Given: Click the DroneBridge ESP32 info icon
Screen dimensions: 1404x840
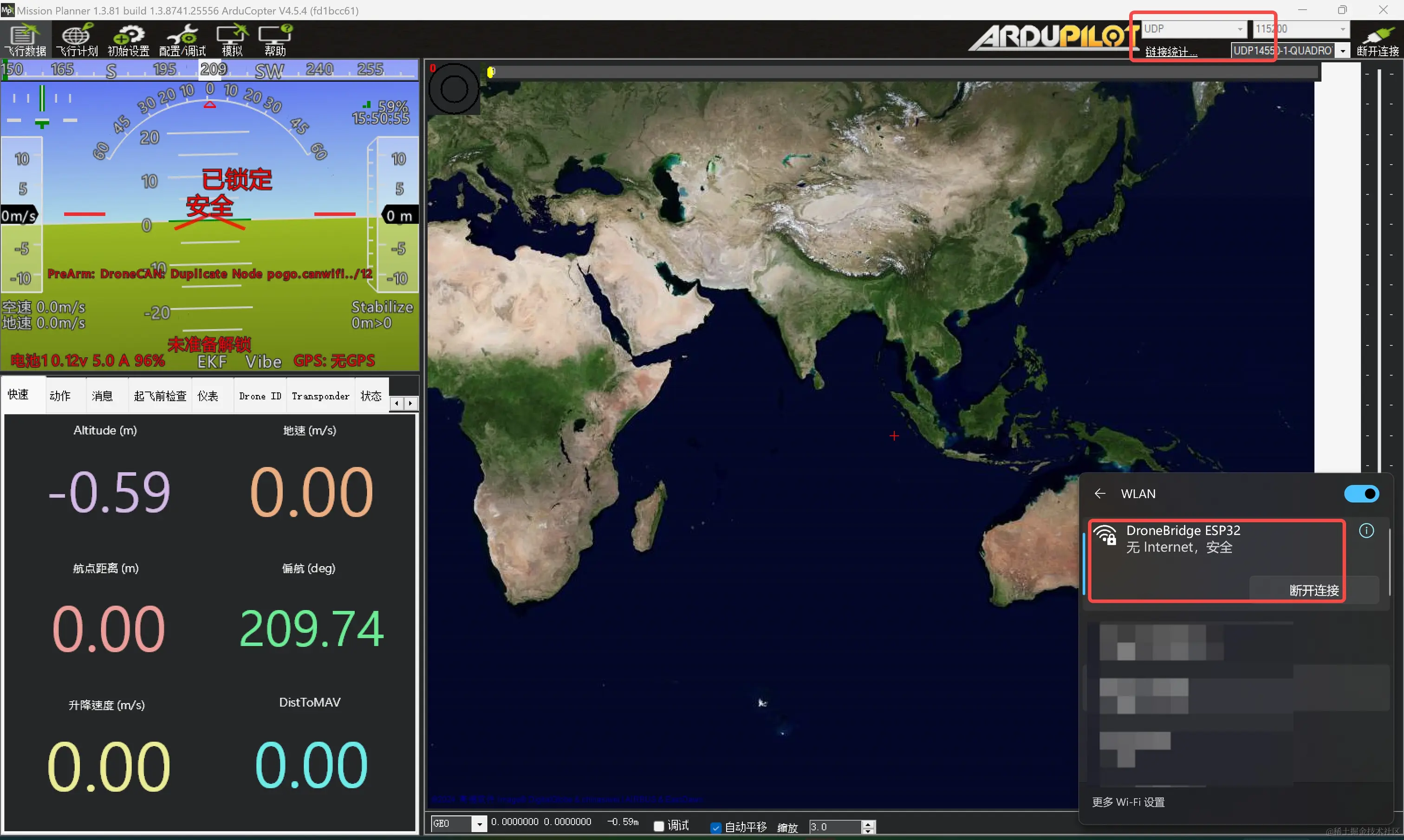Looking at the screenshot, I should coord(1366,530).
